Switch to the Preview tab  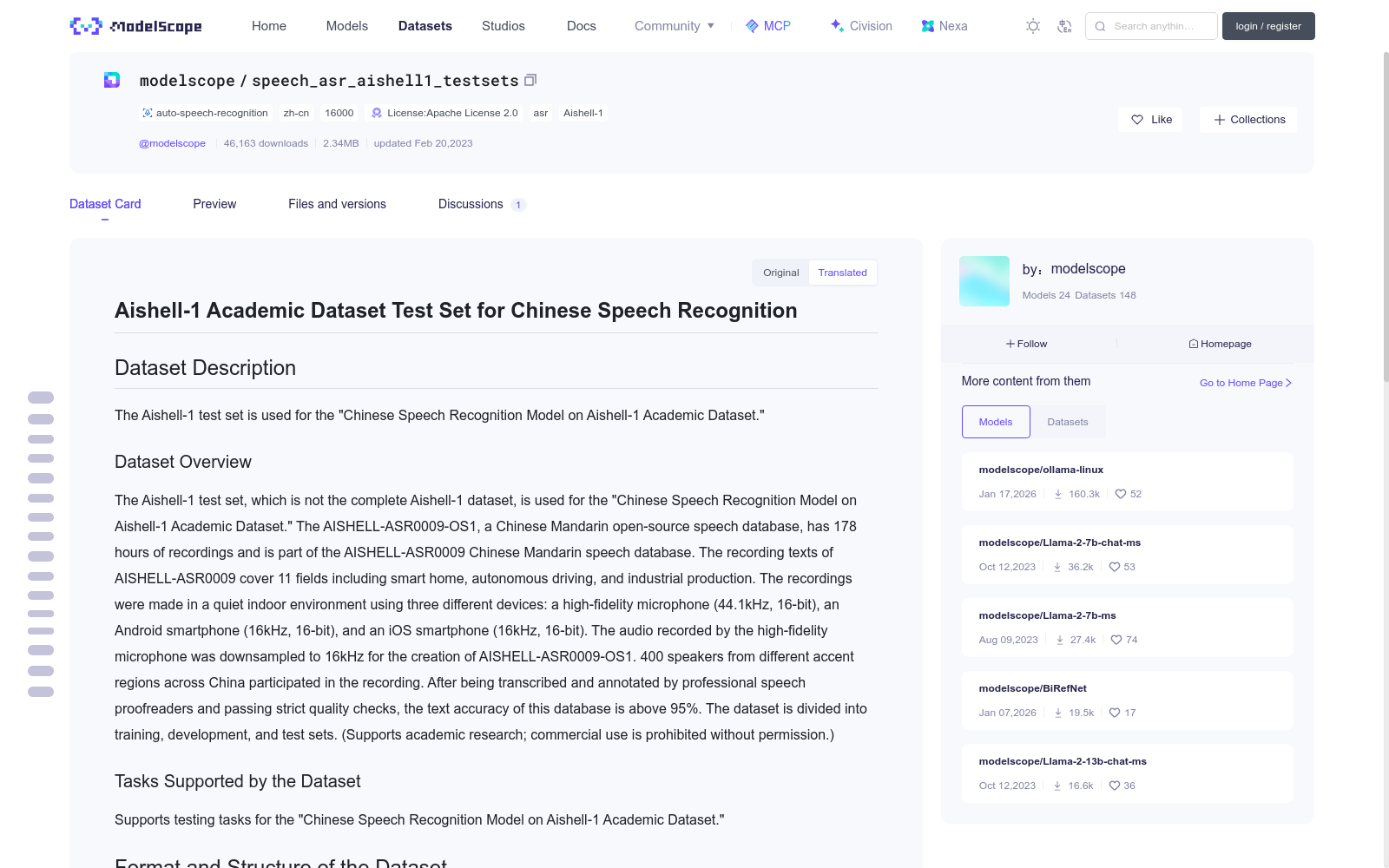point(214,204)
